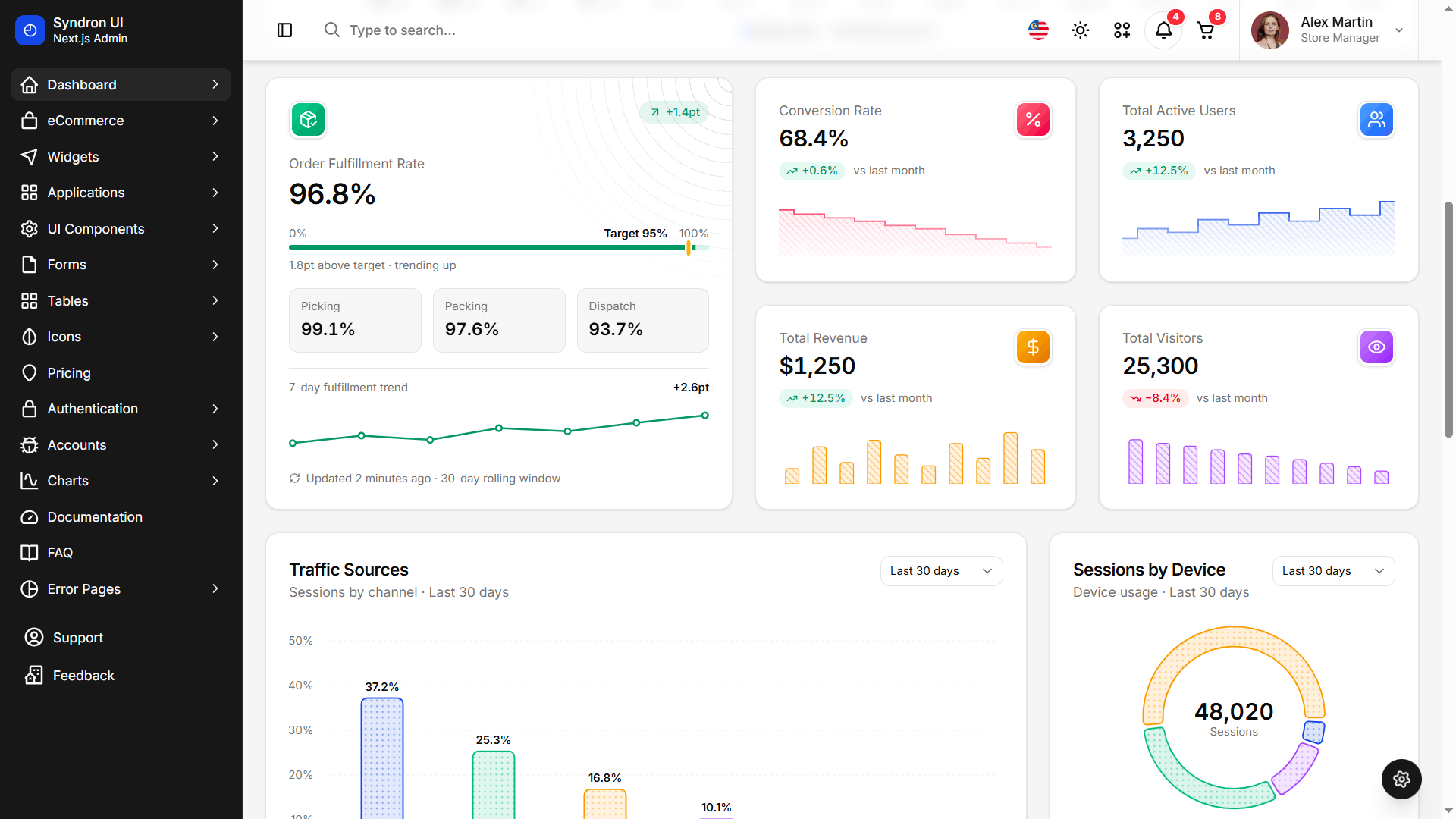Open the Authentication sidebar link

[121, 409]
